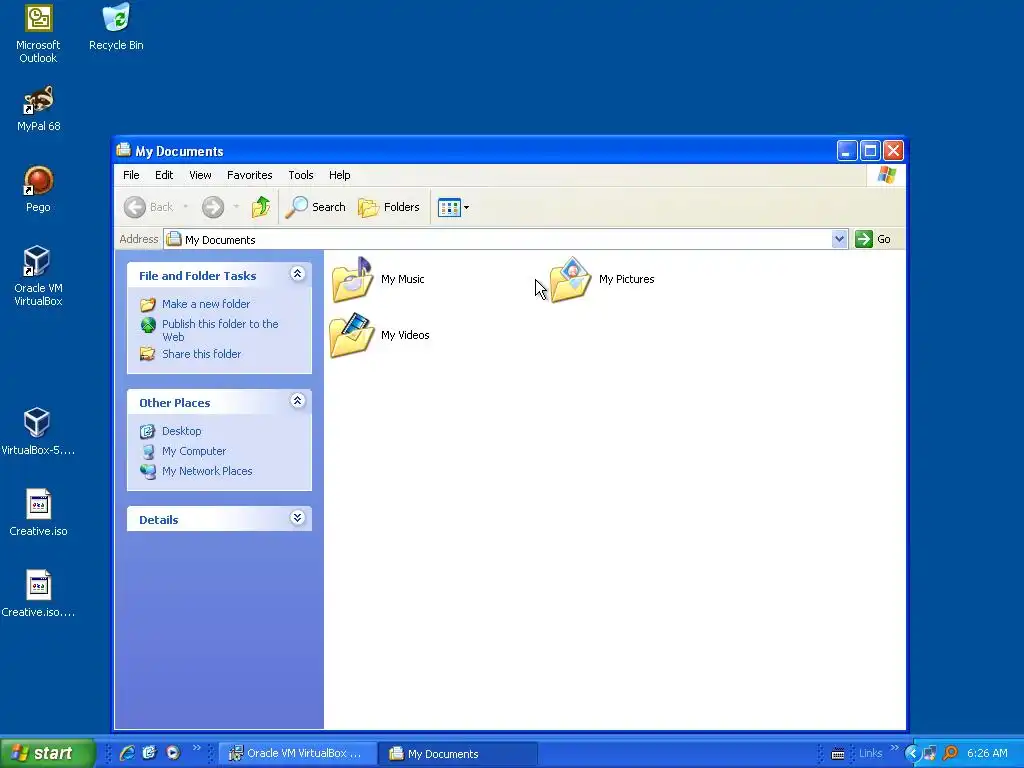Toggle the Folders pane
The height and width of the screenshot is (768, 1024).
(x=389, y=207)
